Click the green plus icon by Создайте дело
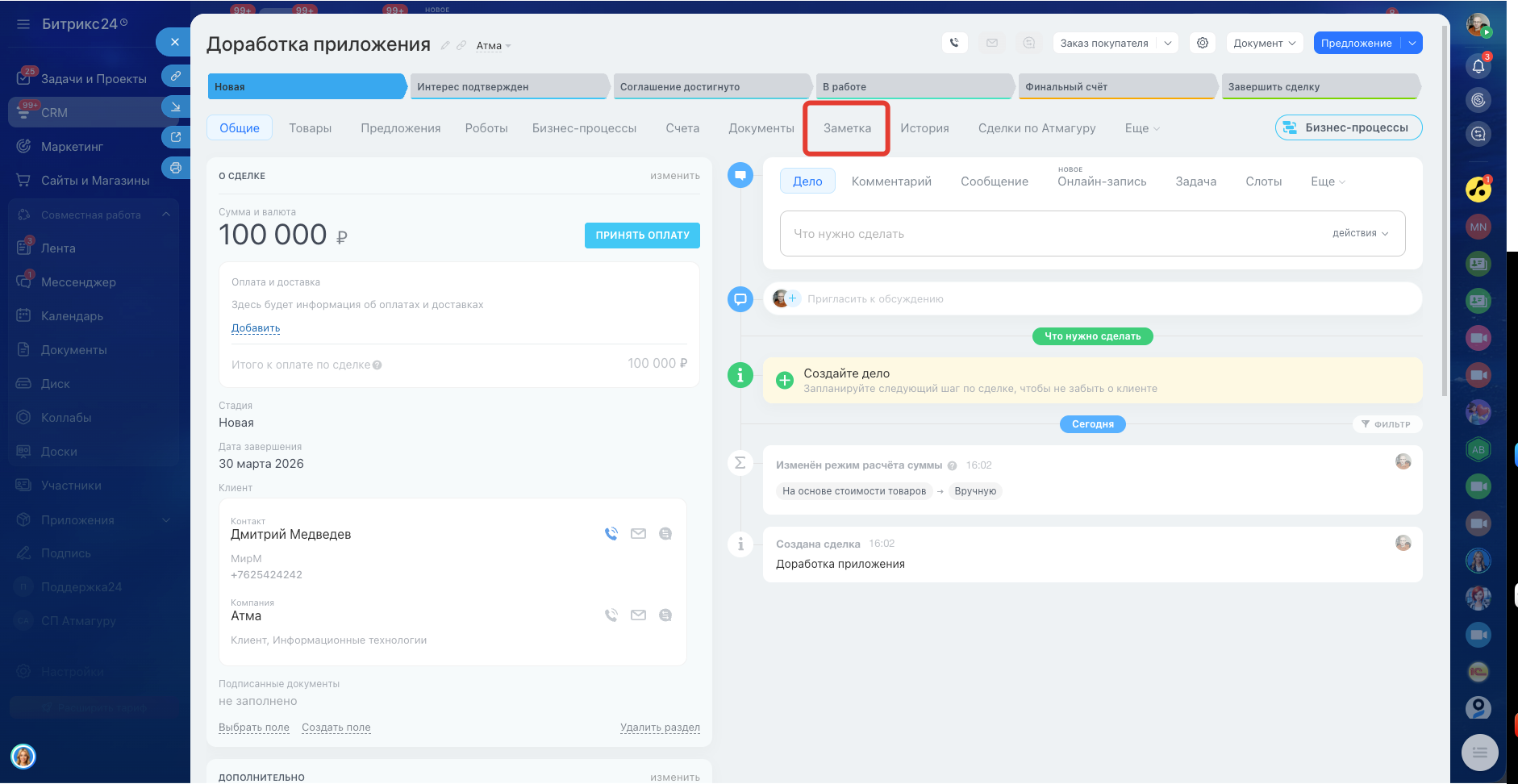Viewport: 1518px width, 784px height. coord(784,380)
